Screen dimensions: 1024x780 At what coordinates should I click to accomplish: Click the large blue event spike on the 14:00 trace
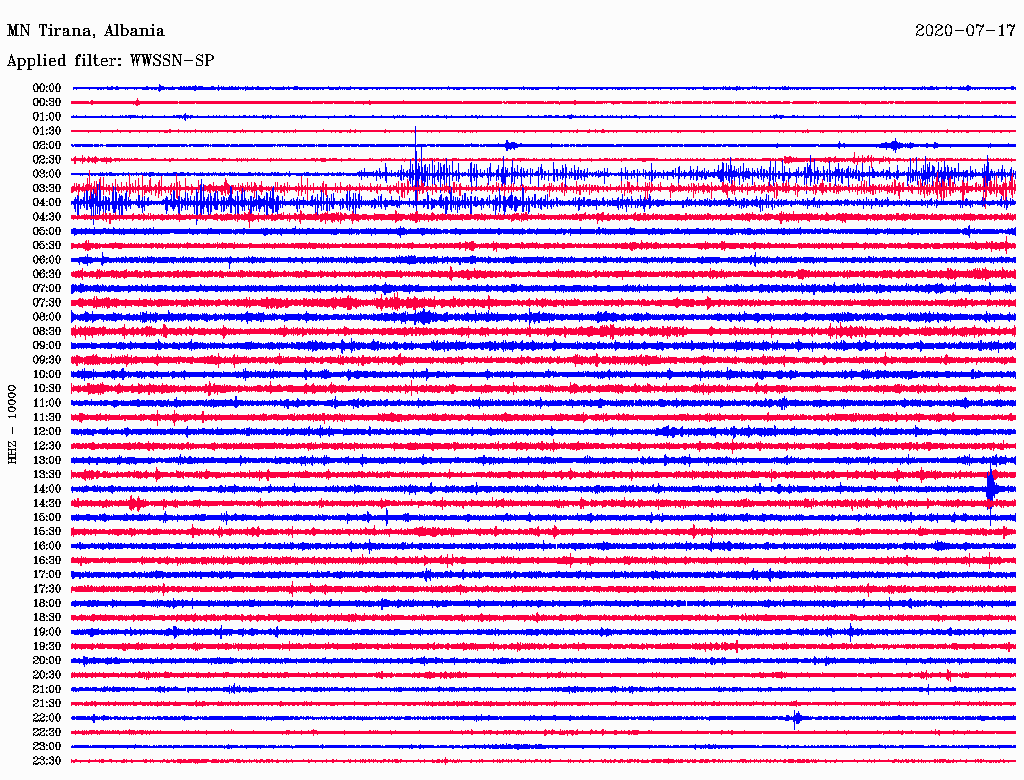coord(991,489)
